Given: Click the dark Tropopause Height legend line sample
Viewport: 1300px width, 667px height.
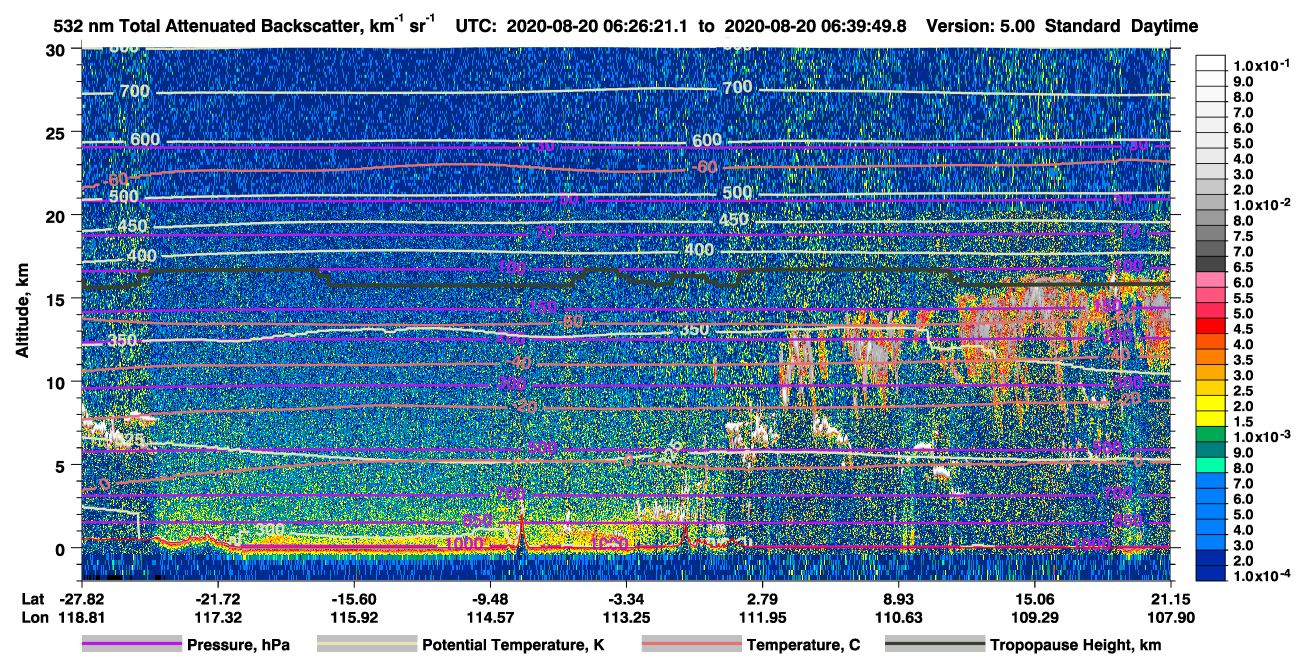Looking at the screenshot, I should [935, 645].
